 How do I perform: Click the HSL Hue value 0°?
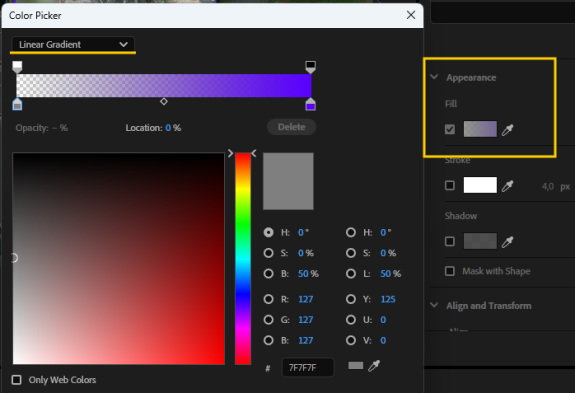point(386,232)
